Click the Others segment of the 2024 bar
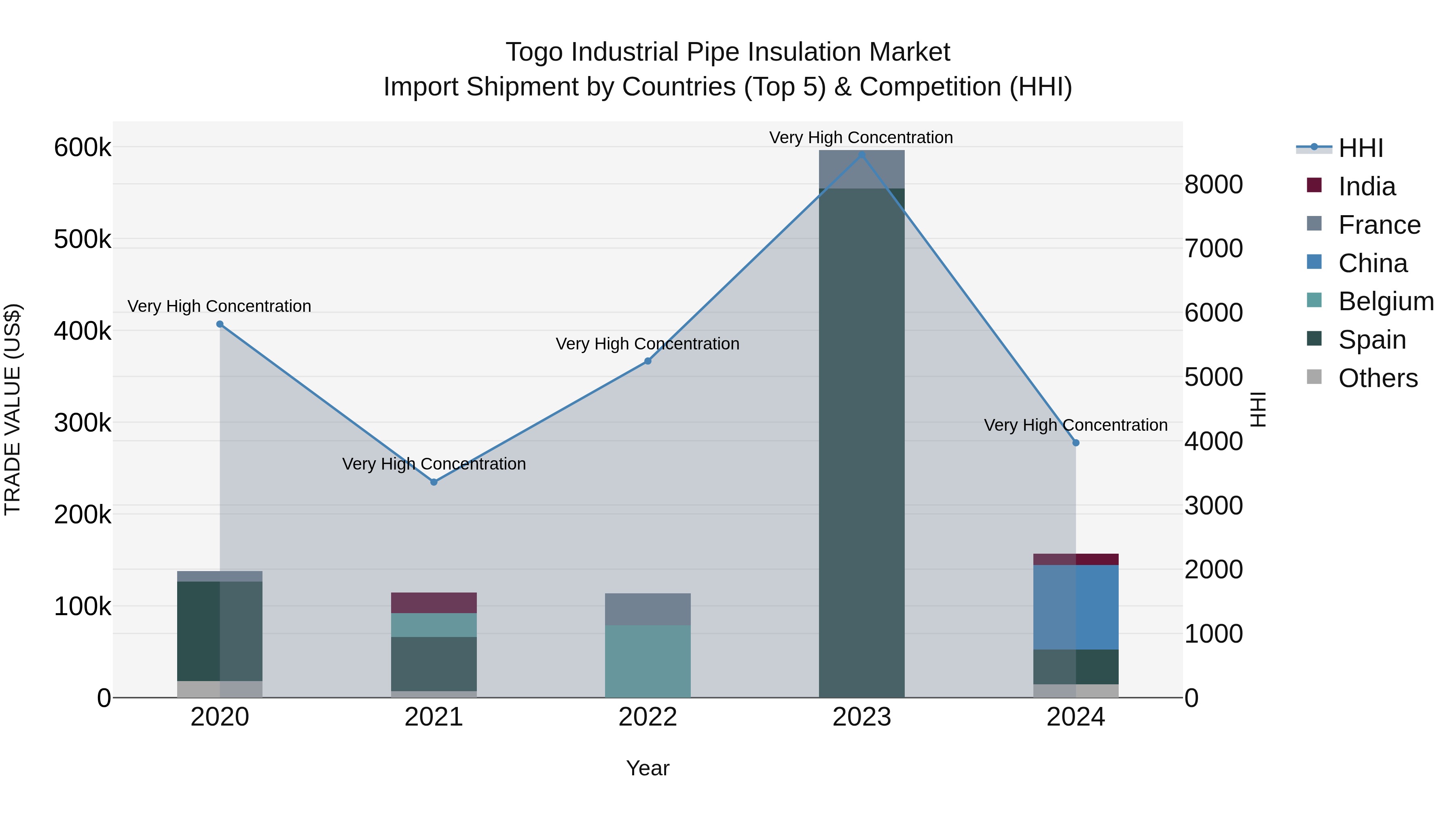Screen dimensions: 1456x819 point(1075,691)
